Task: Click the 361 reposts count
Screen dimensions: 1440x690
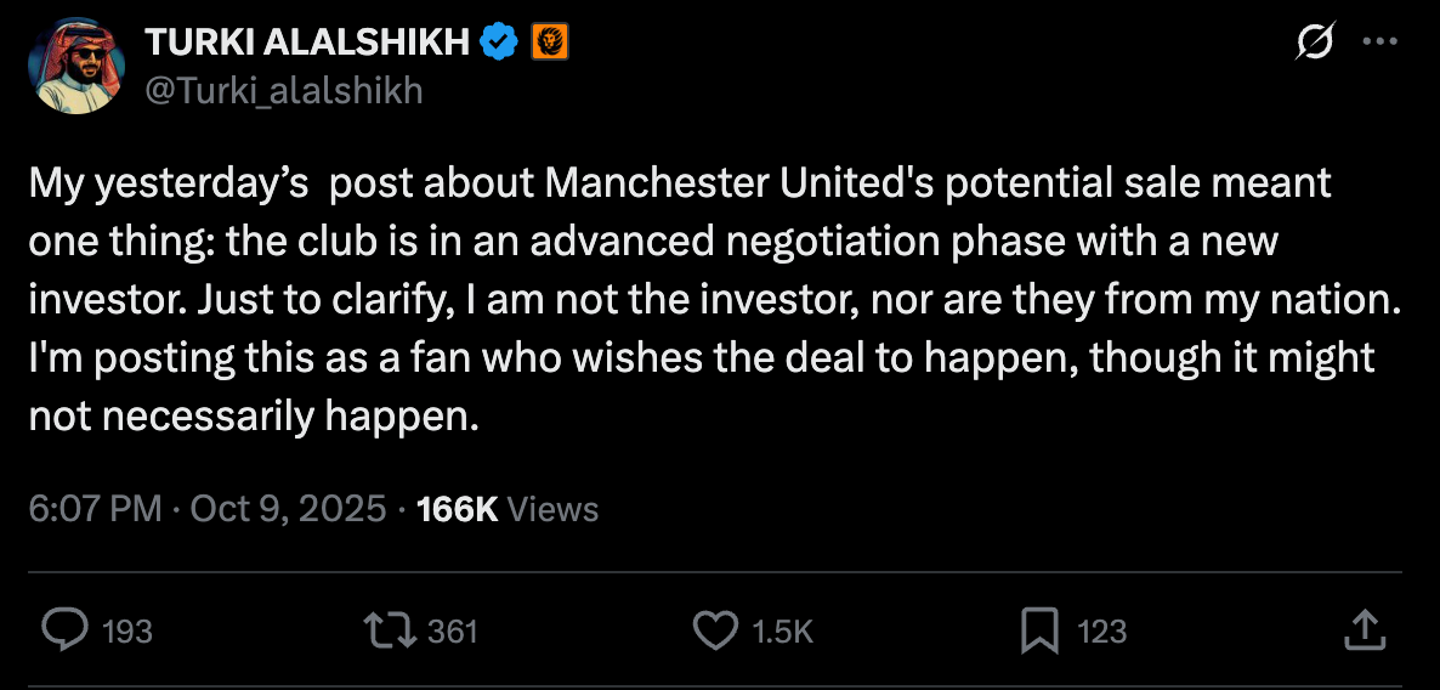Action: point(452,631)
